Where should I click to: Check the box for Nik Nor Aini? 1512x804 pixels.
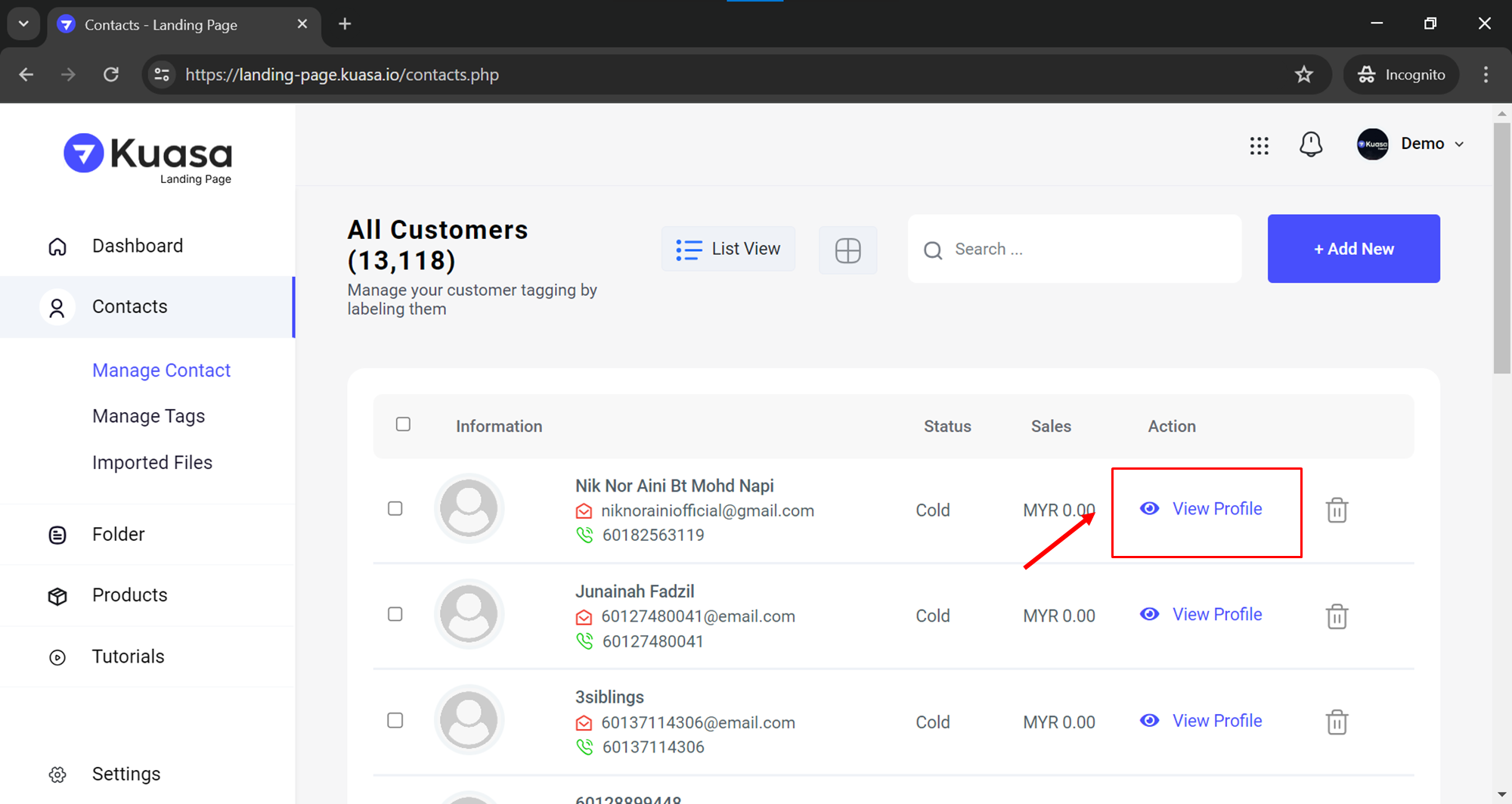pyautogui.click(x=395, y=508)
